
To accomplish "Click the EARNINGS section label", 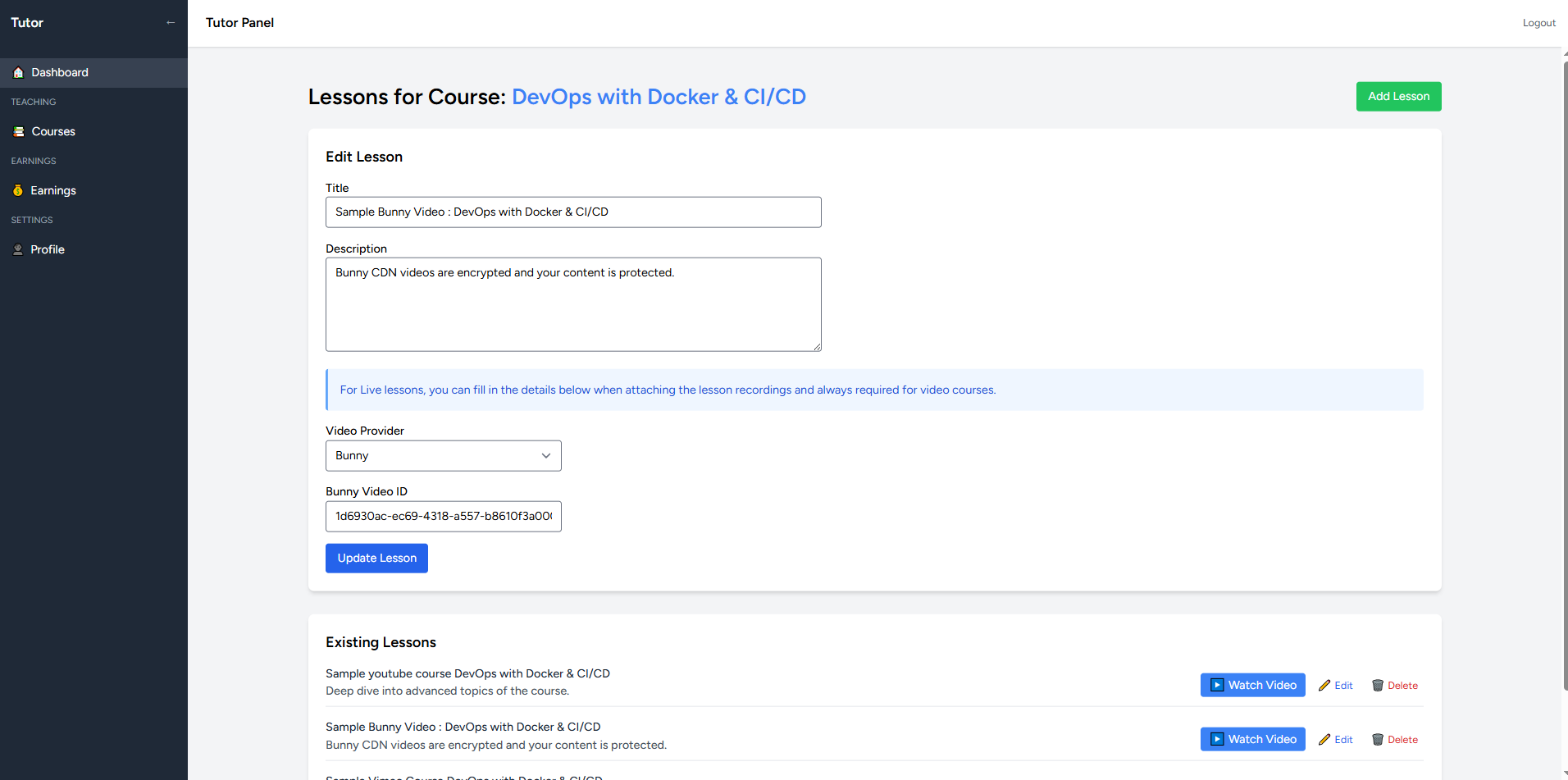I will [x=34, y=162].
